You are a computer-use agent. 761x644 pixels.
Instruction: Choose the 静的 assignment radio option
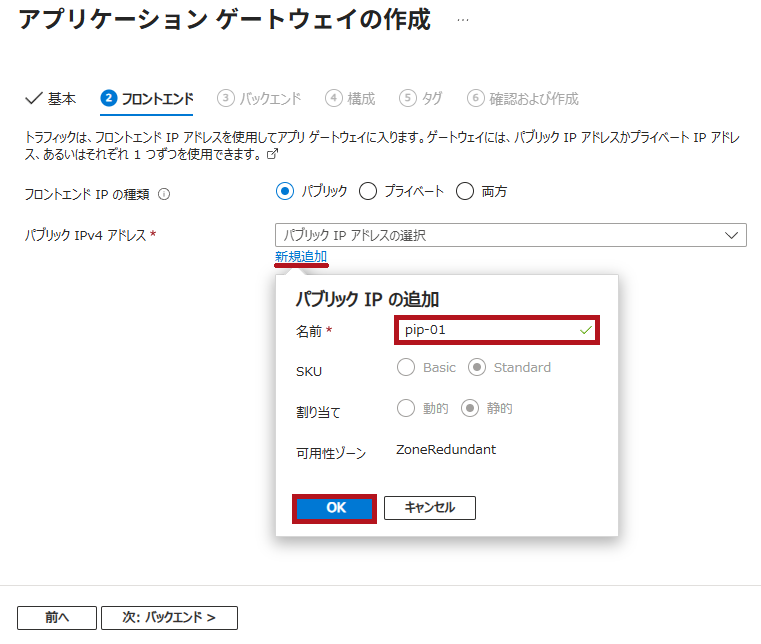click(x=470, y=408)
